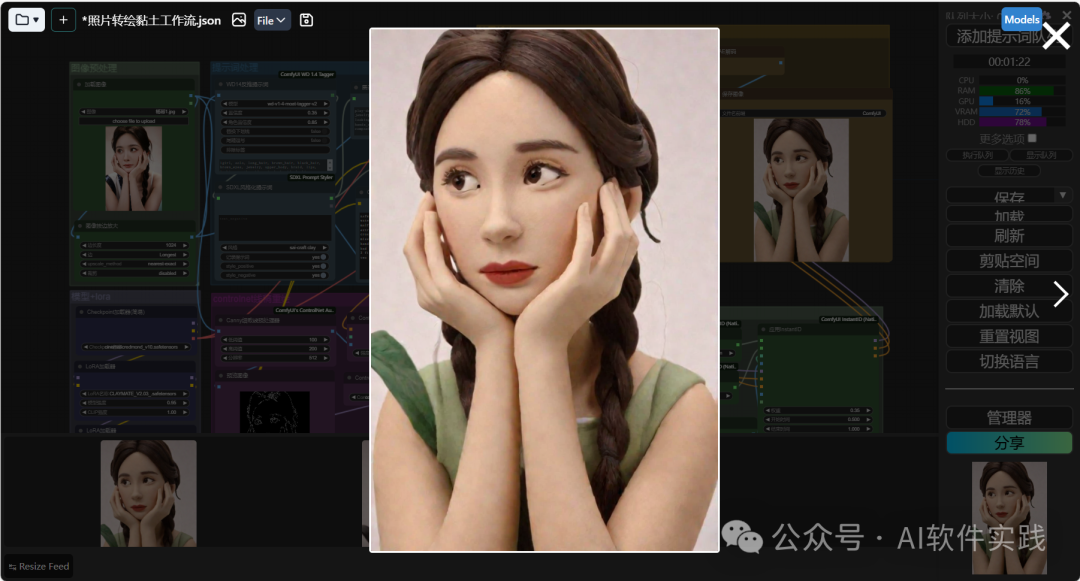Collapse the 加载图像 node via its dot
Viewport: 1080px width, 581px height.
point(79,85)
